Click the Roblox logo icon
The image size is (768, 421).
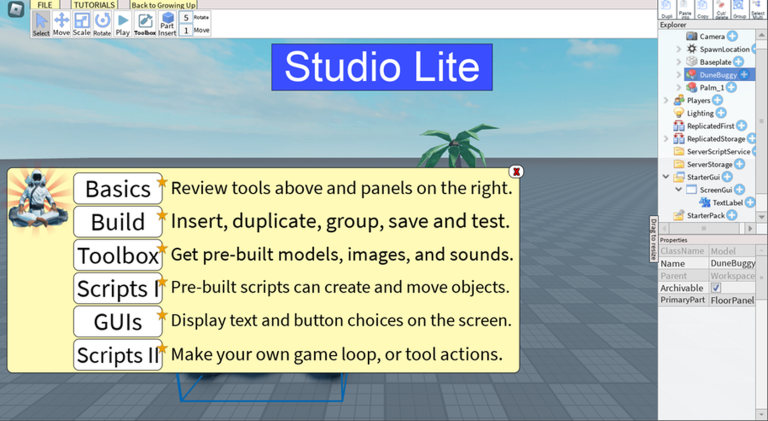(x=16, y=9)
